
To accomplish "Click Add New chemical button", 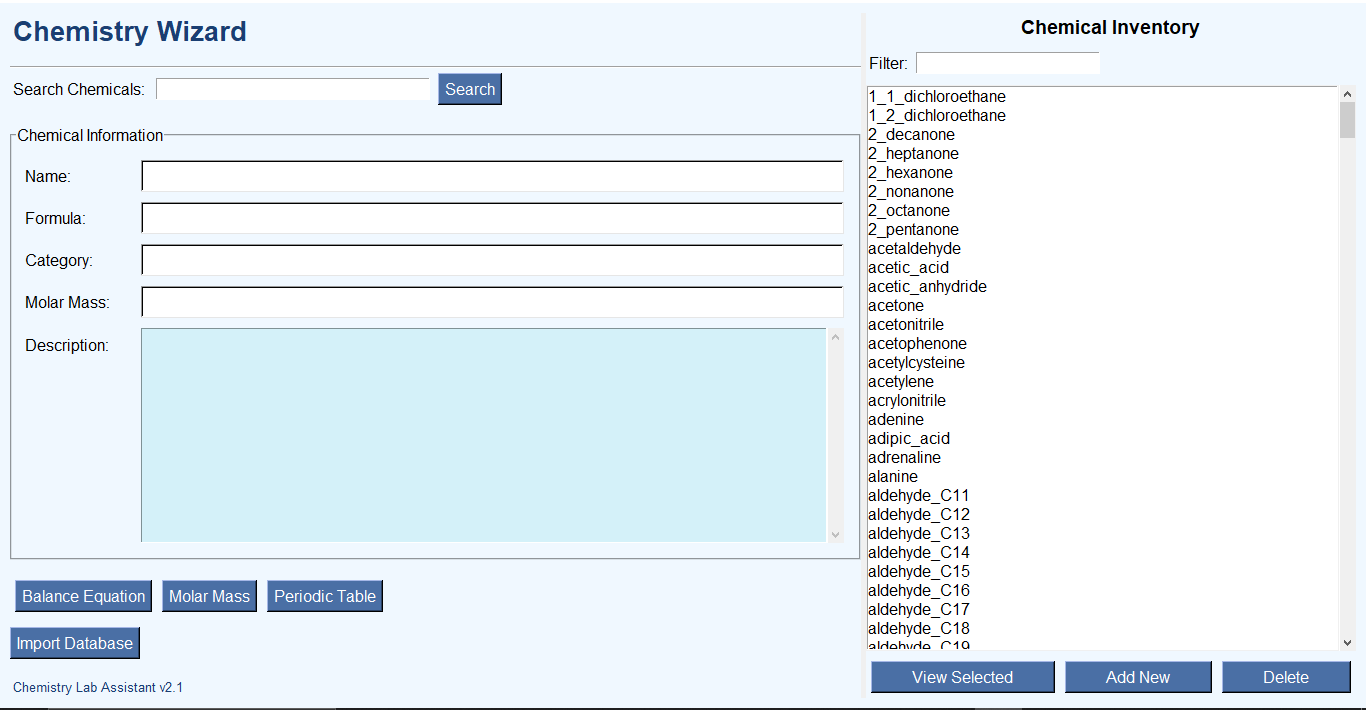I will point(1138,677).
